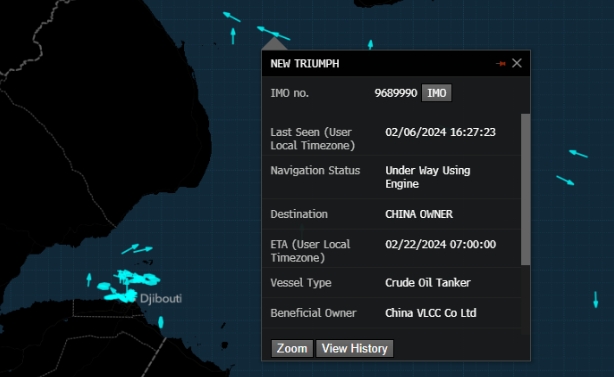This screenshot has height=377, width=614.
Task: Select the Djibouti map label
Action: (161, 299)
